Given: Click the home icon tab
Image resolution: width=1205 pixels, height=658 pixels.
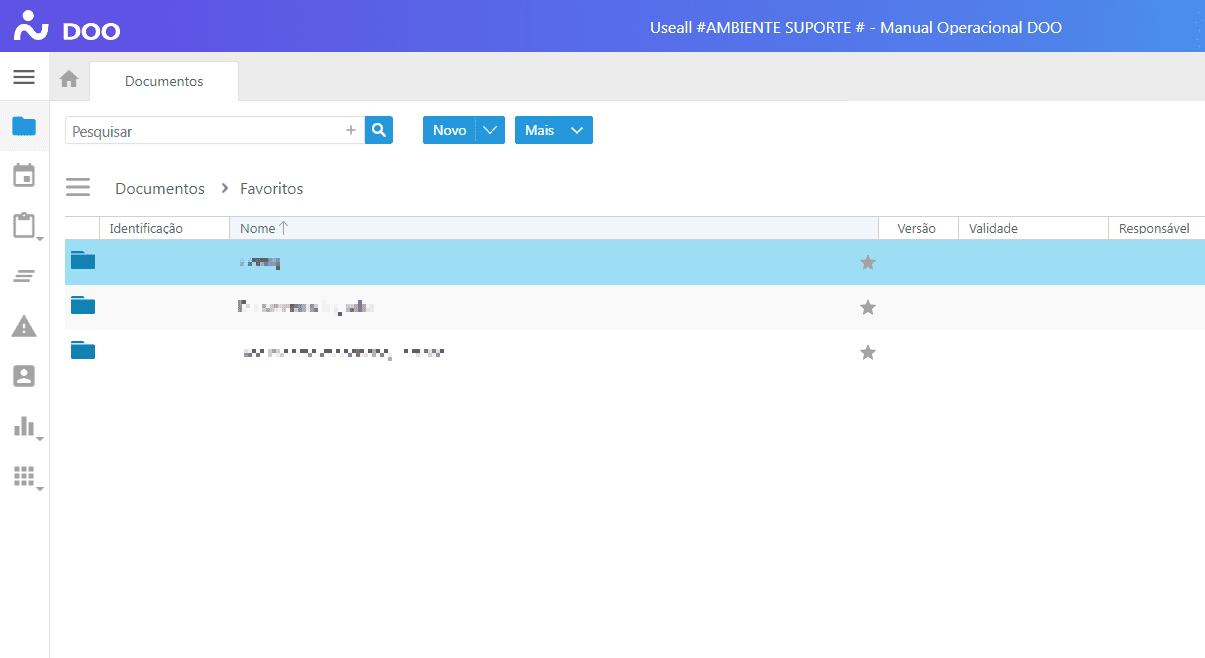Looking at the screenshot, I should [x=69, y=80].
